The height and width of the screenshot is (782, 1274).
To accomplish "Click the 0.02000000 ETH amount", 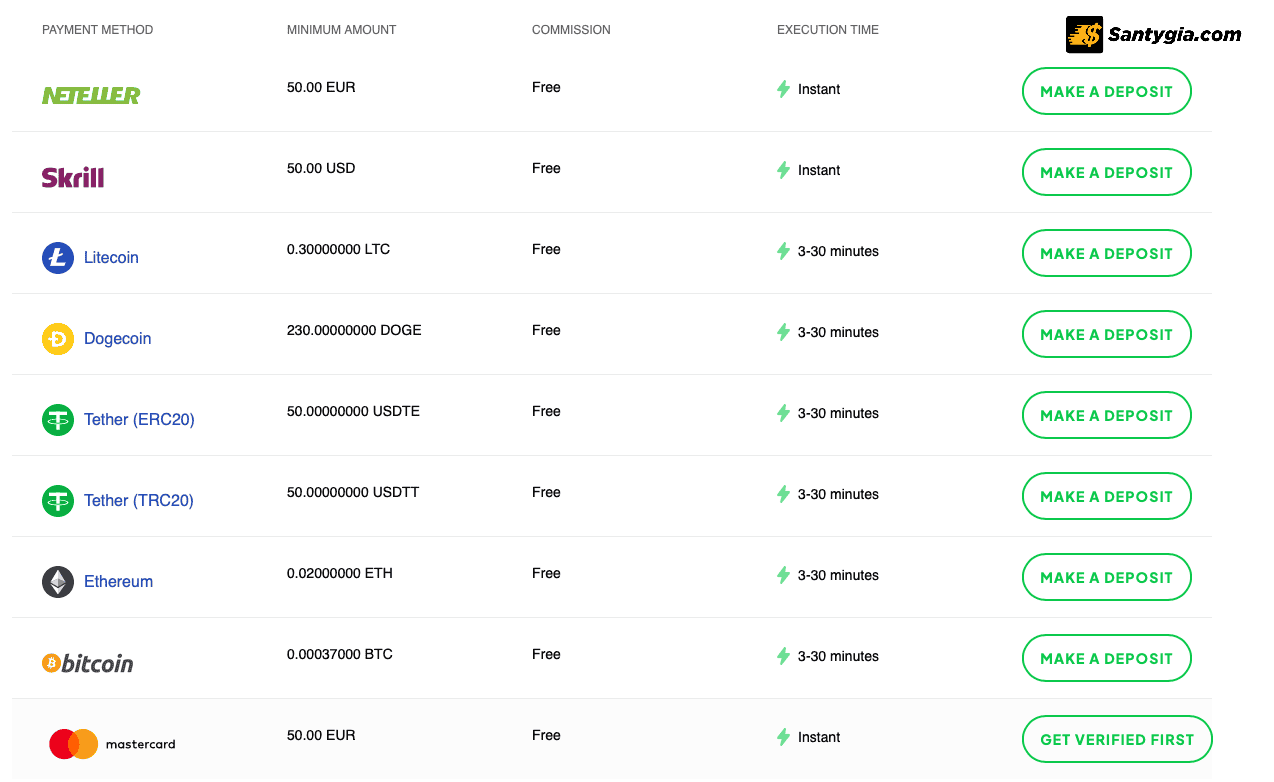I will tap(340, 573).
